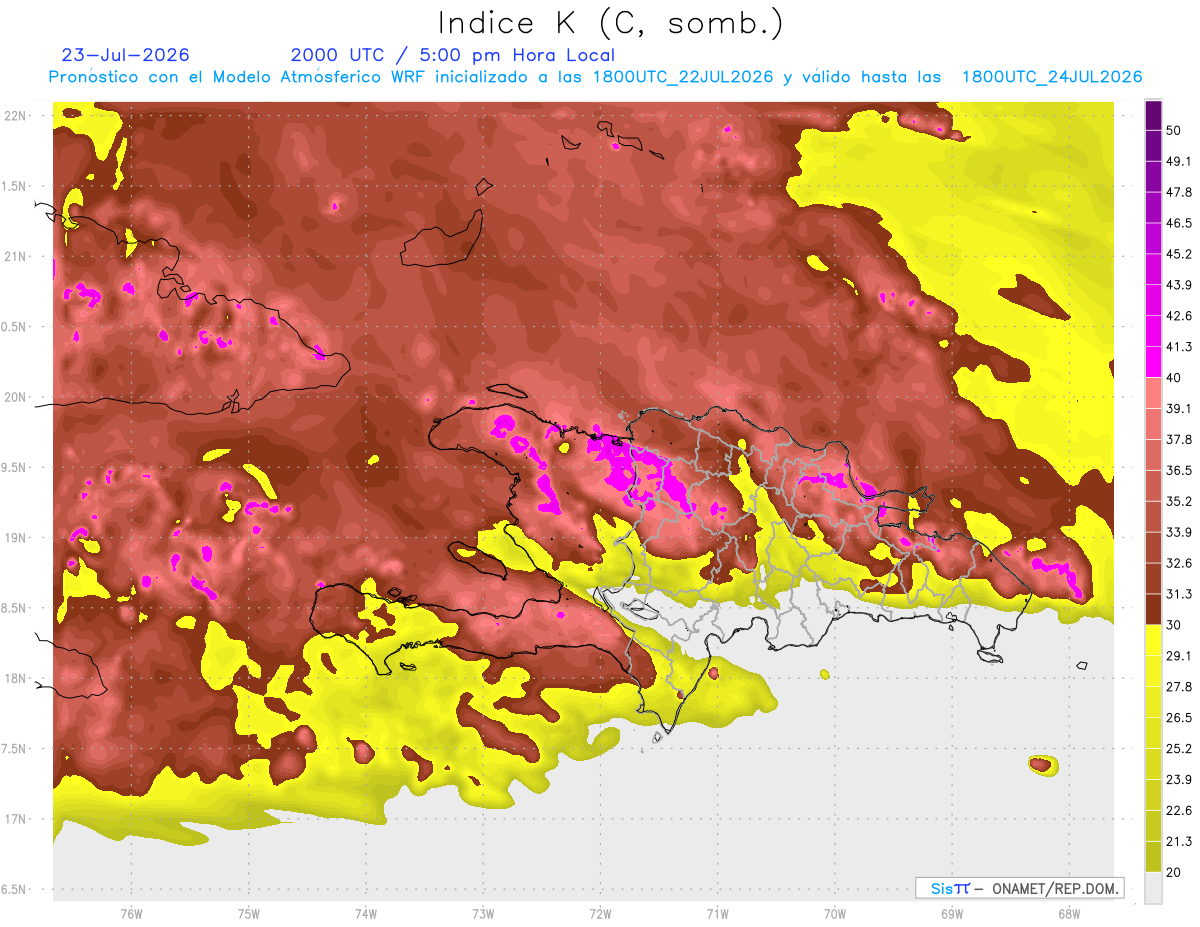Click the longitude label '72W'
The image size is (1200, 927).
tap(600, 913)
